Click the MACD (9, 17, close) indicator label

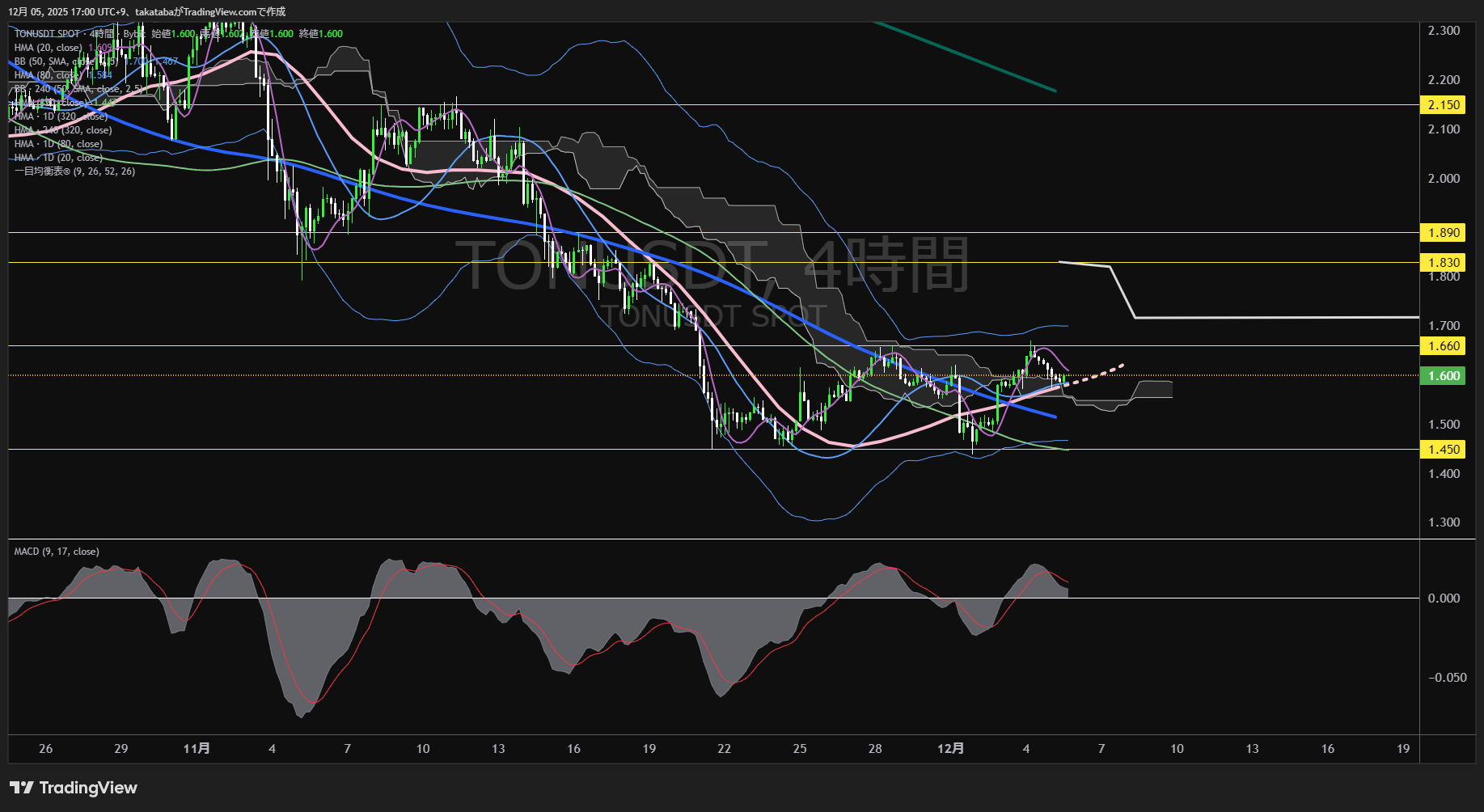coord(57,552)
